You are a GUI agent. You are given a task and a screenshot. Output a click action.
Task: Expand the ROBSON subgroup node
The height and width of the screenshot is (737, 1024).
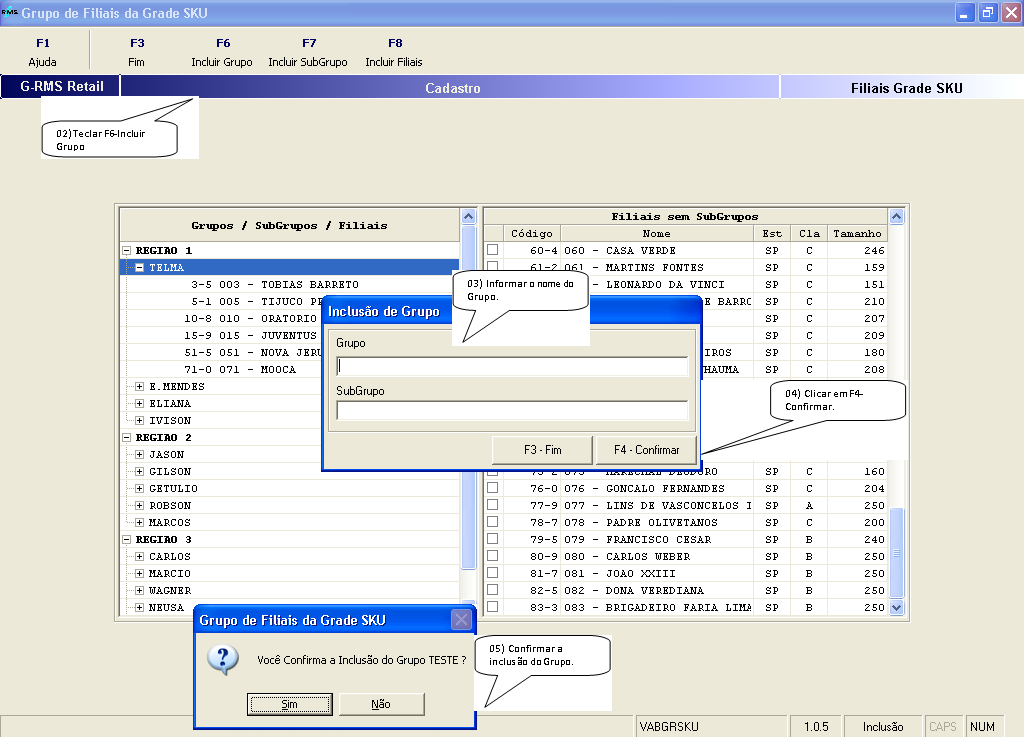tap(139, 505)
